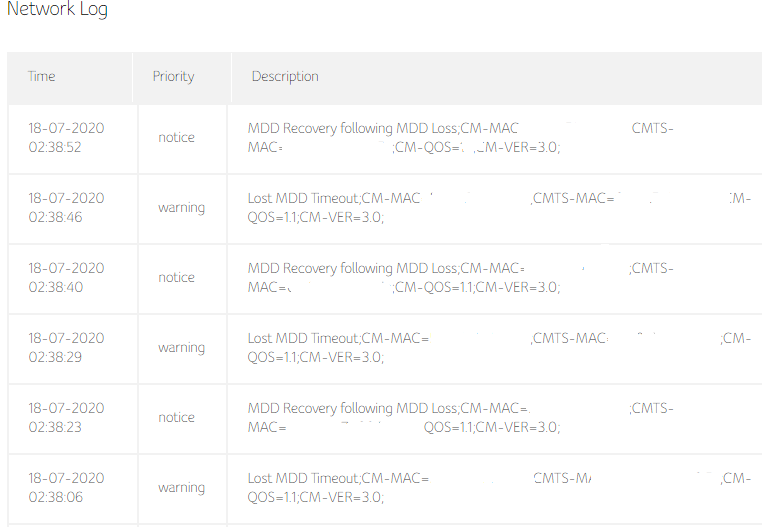Select the 02:38:52 timestamp cell

tap(66, 138)
